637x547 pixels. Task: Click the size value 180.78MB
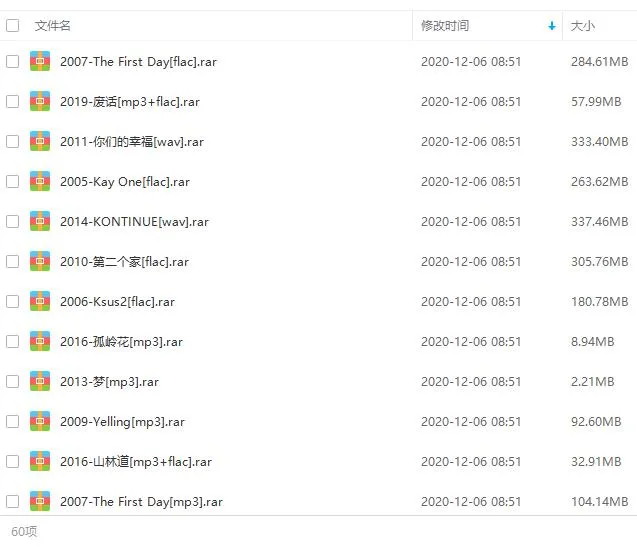pos(600,302)
